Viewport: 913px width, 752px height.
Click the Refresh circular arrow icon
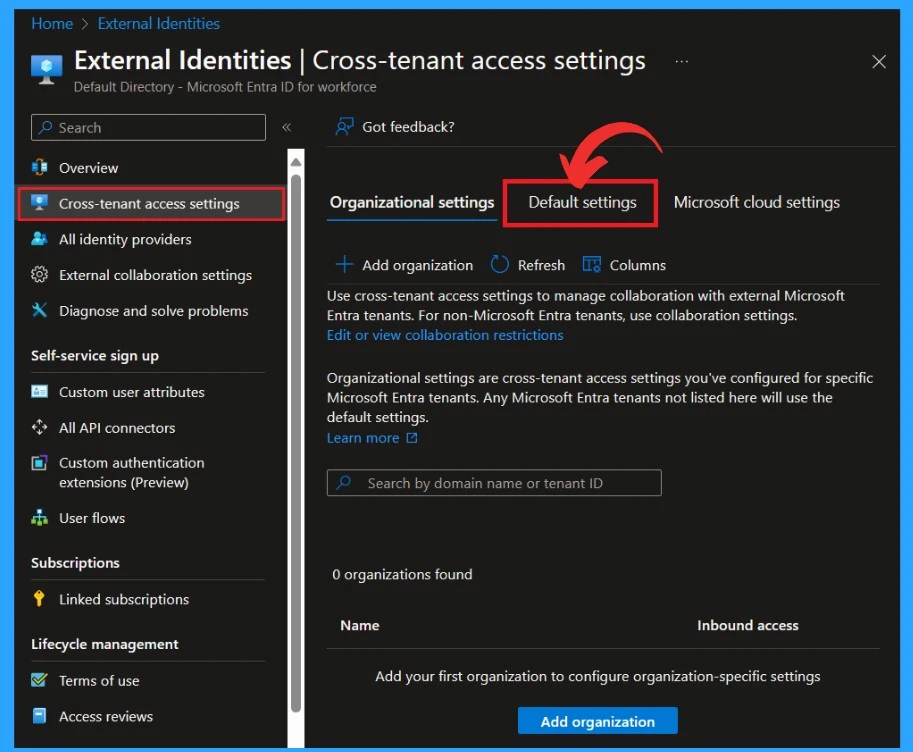pos(499,264)
